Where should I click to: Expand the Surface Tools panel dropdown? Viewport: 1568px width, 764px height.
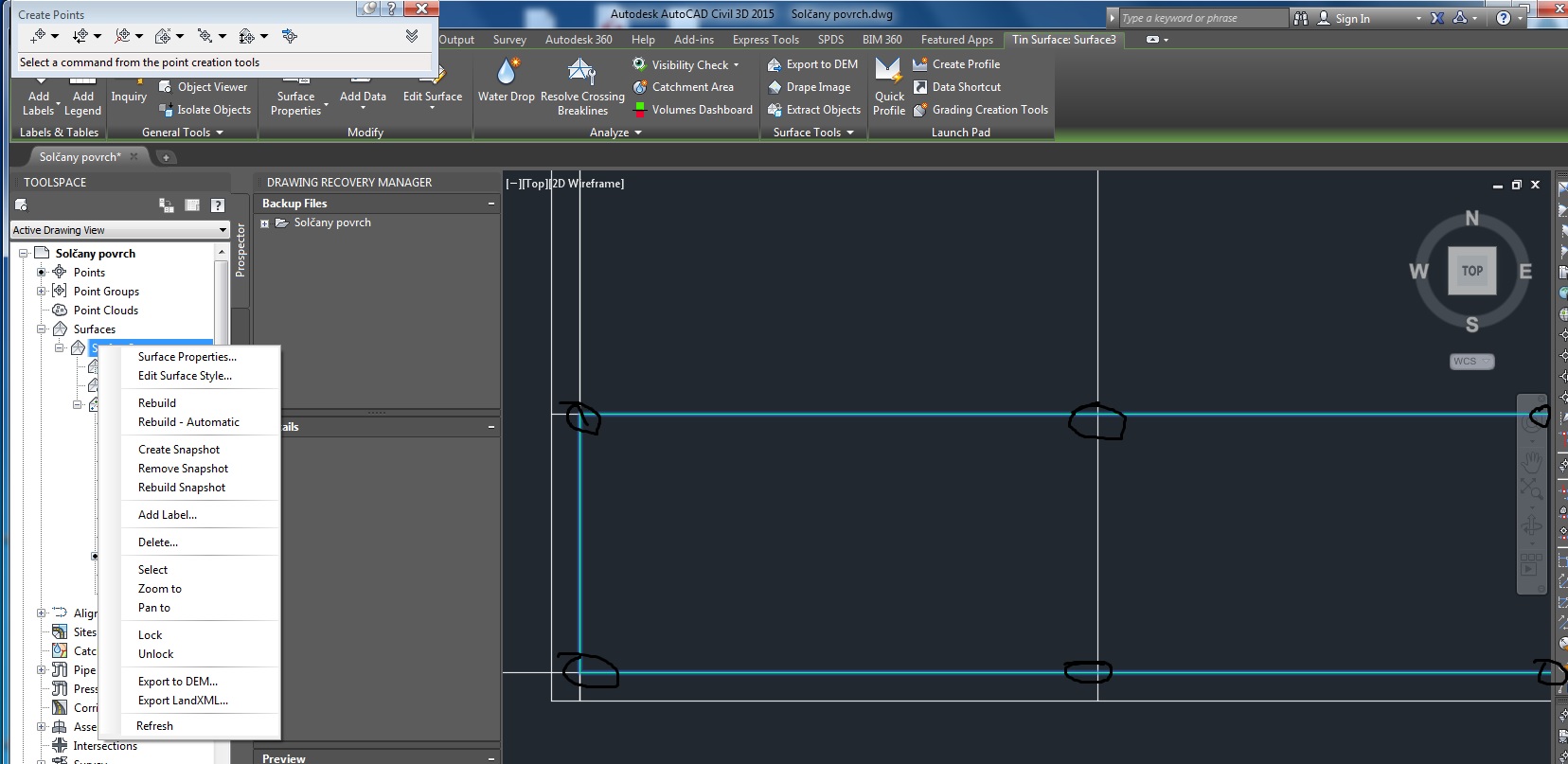813,133
